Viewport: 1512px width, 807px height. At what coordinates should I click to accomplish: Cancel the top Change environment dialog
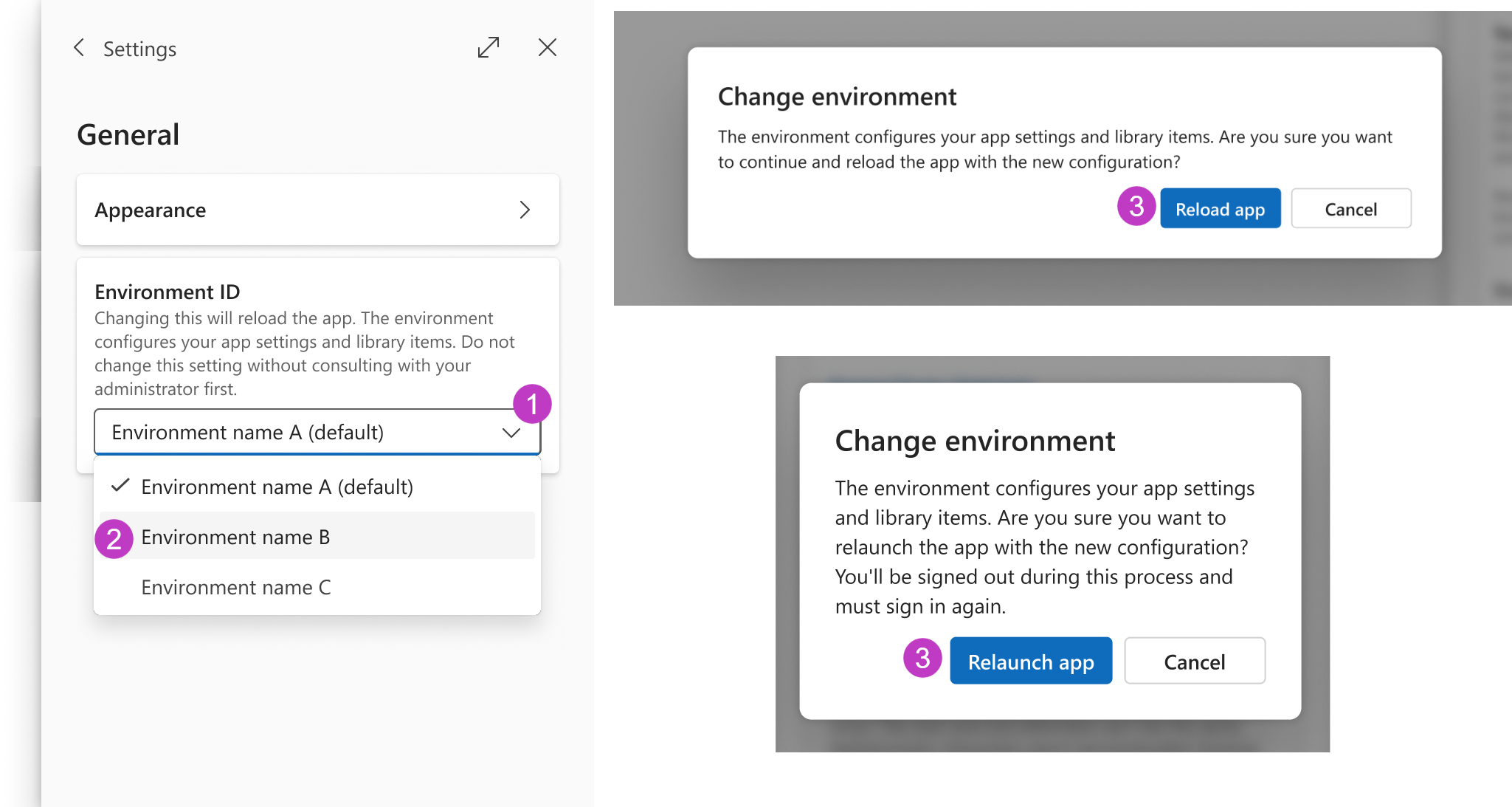[1350, 208]
